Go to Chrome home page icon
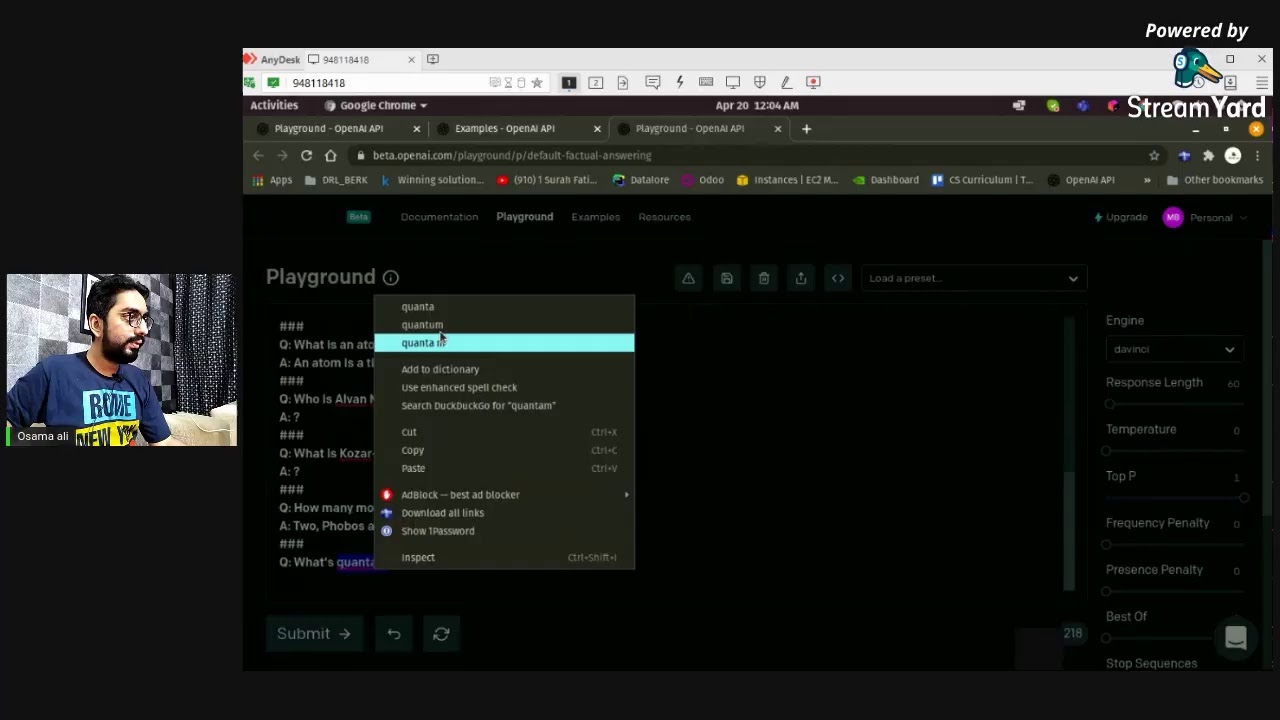Viewport: 1280px width, 720px height. point(331,155)
